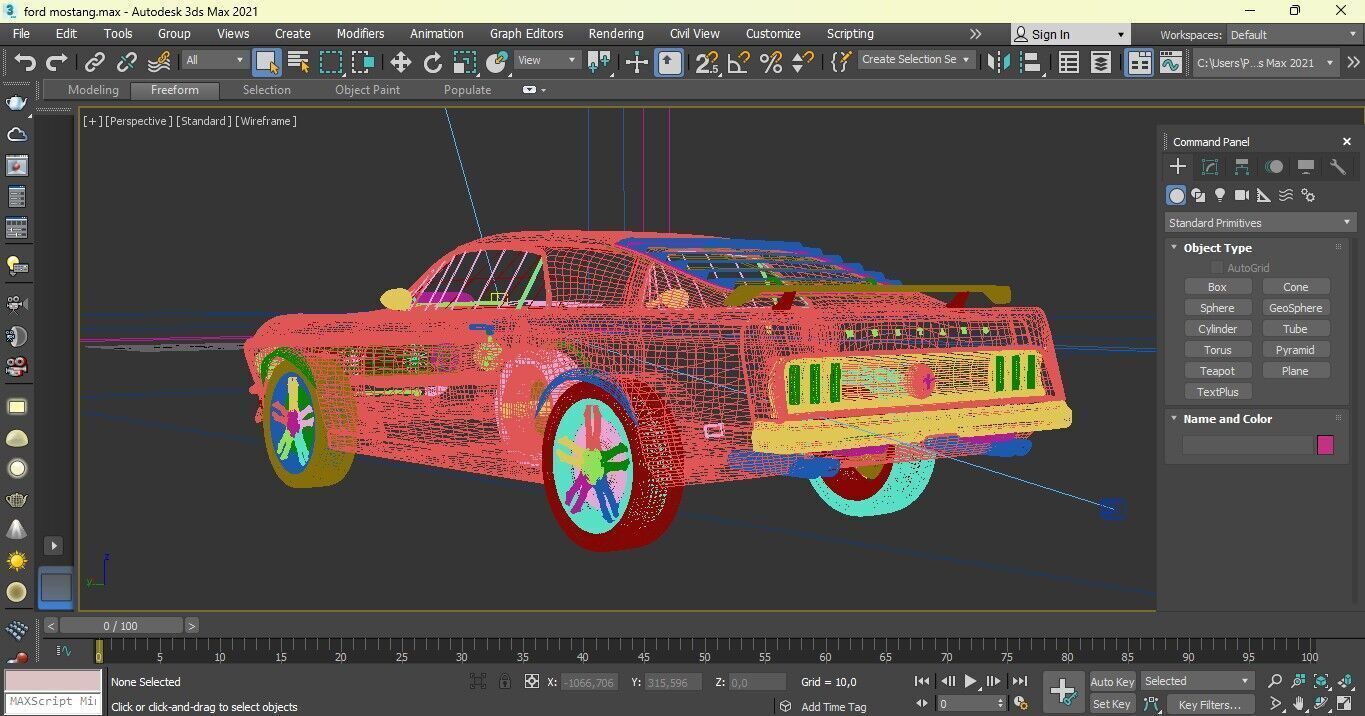Image resolution: width=1365 pixels, height=716 pixels.
Task: Toggle the Scene Explorer
Action: (x=1069, y=62)
